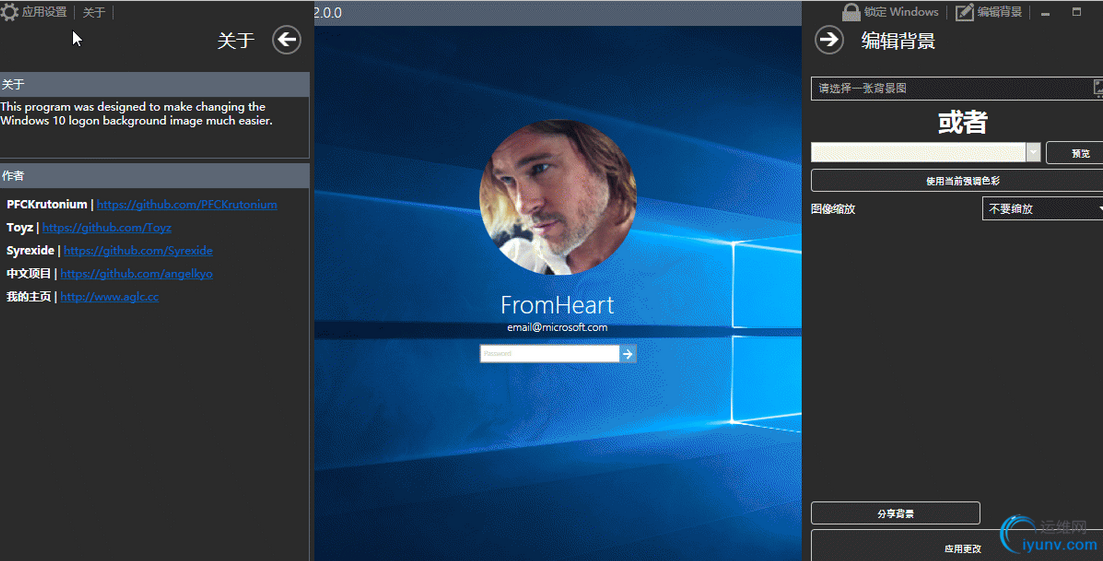Open the PFCKrutonium GitHub link
Viewport: 1103px width, 561px height.
pos(186,205)
